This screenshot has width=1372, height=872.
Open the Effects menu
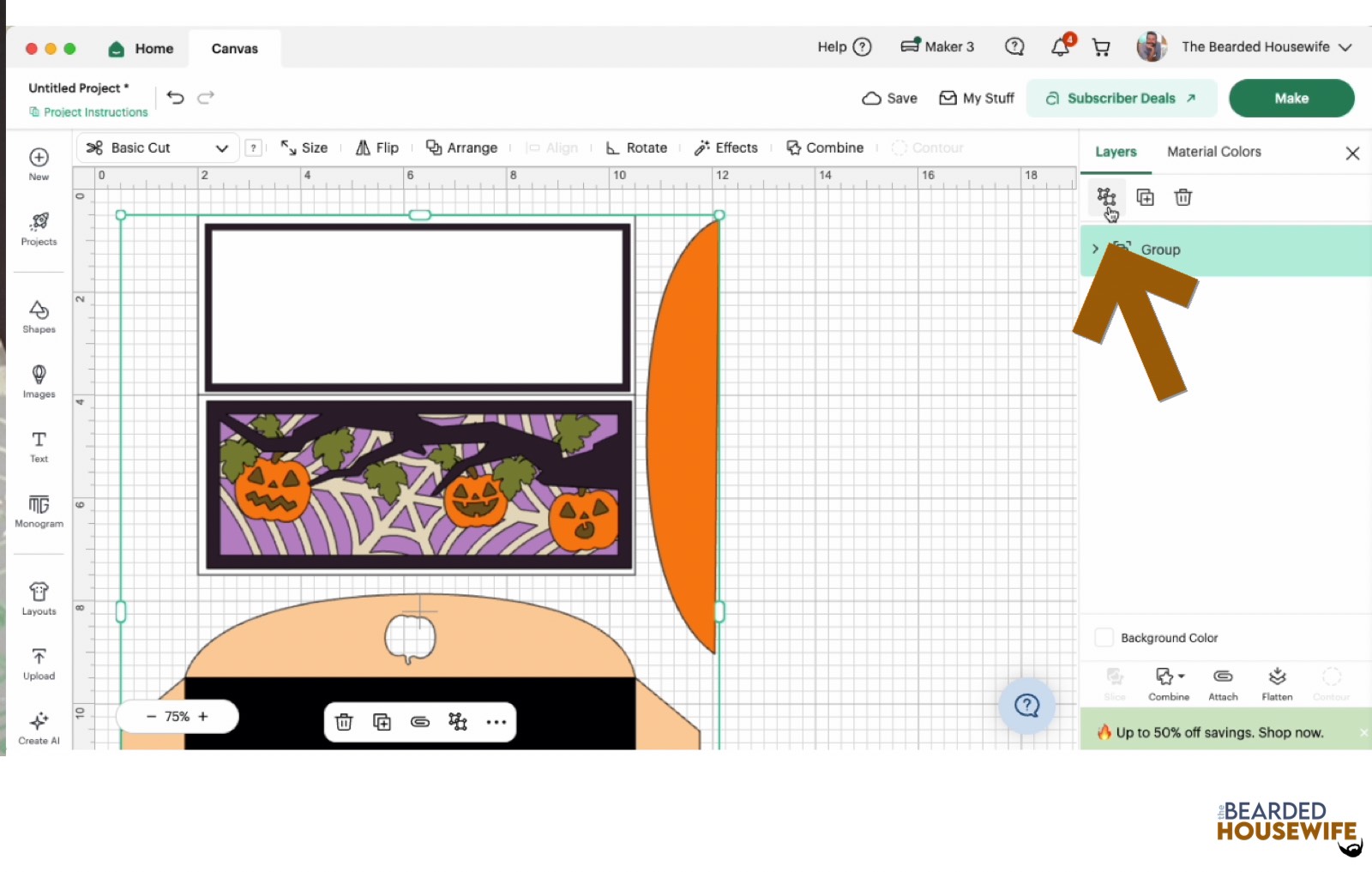[726, 147]
